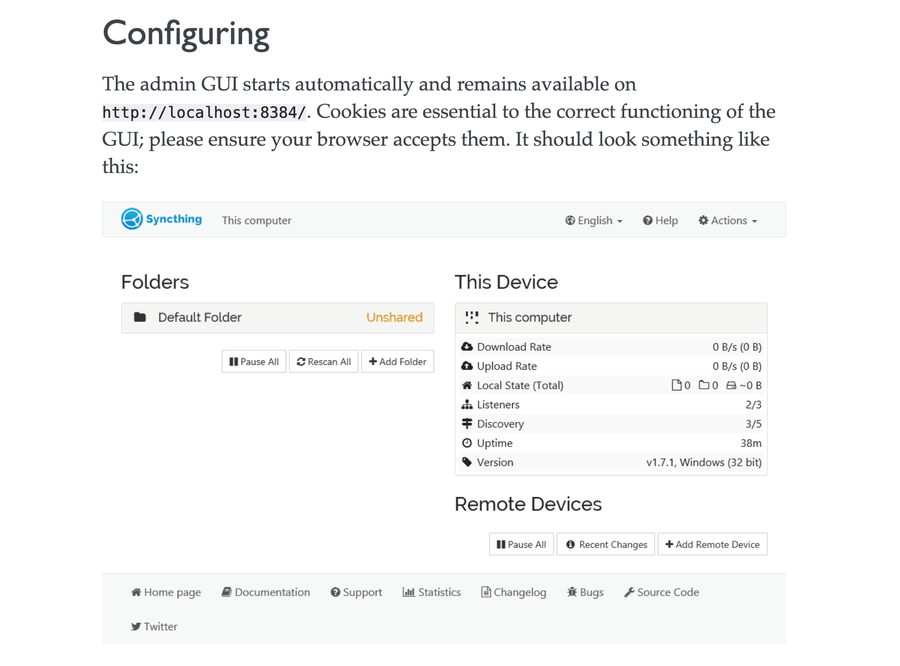Click the Listeners network icon

[x=467, y=405]
